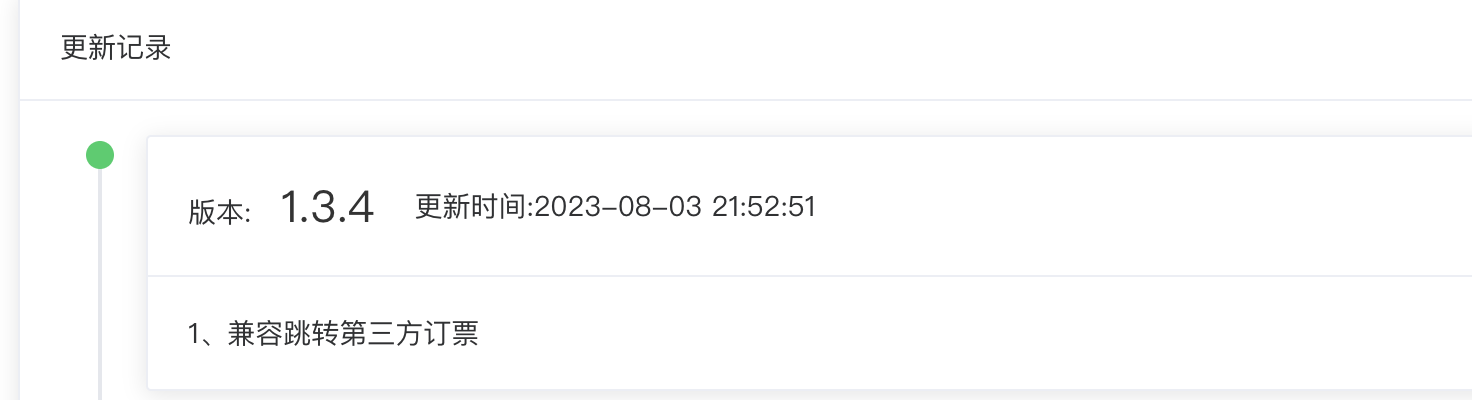Screen dimensions: 1472x400
Task: Click the time 21:52:51
Action: pyautogui.click(x=764, y=207)
